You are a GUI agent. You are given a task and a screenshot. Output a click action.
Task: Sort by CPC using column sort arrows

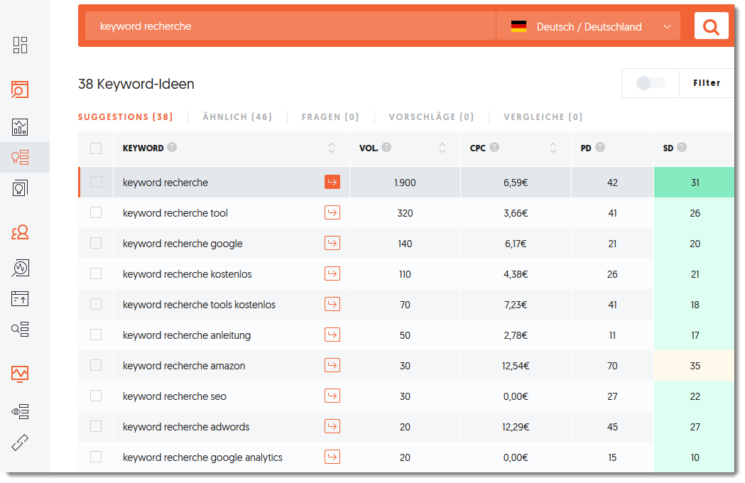pyautogui.click(x=552, y=148)
